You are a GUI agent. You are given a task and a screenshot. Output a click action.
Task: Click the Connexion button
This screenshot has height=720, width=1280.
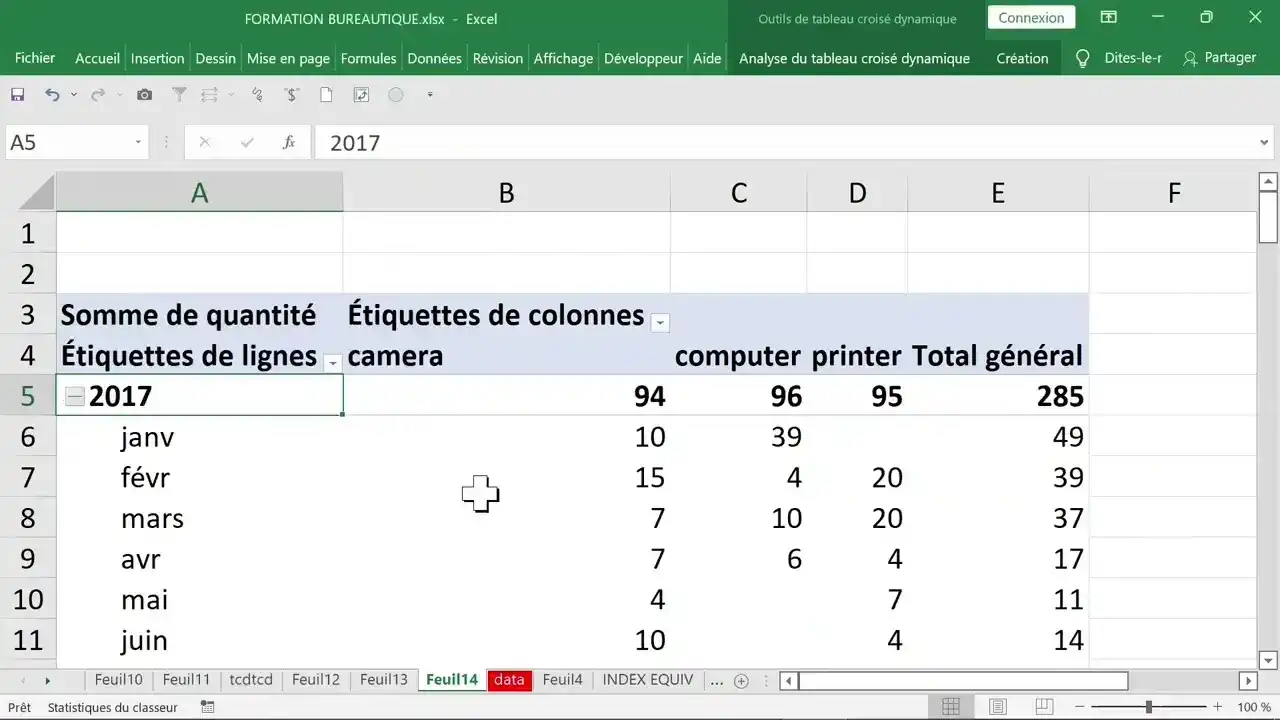(x=1031, y=17)
